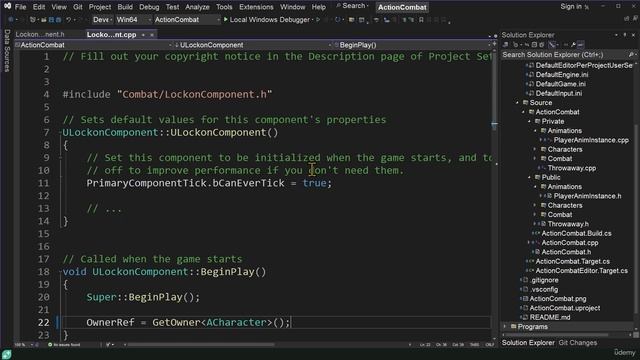Open the Analyze menu

197,7
